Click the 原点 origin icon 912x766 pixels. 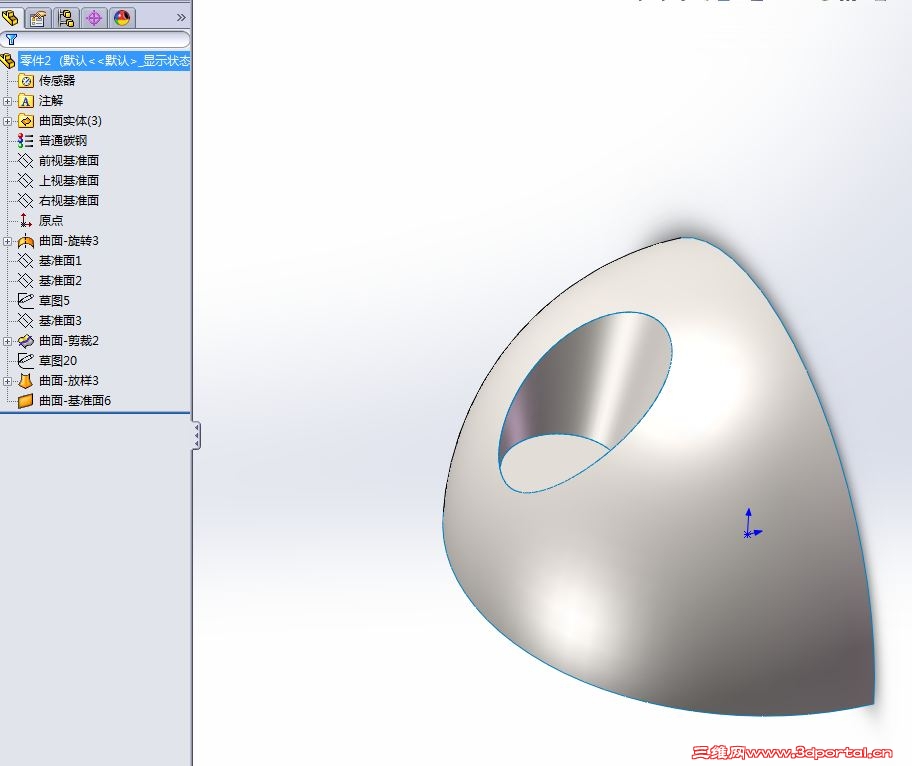tap(25, 220)
